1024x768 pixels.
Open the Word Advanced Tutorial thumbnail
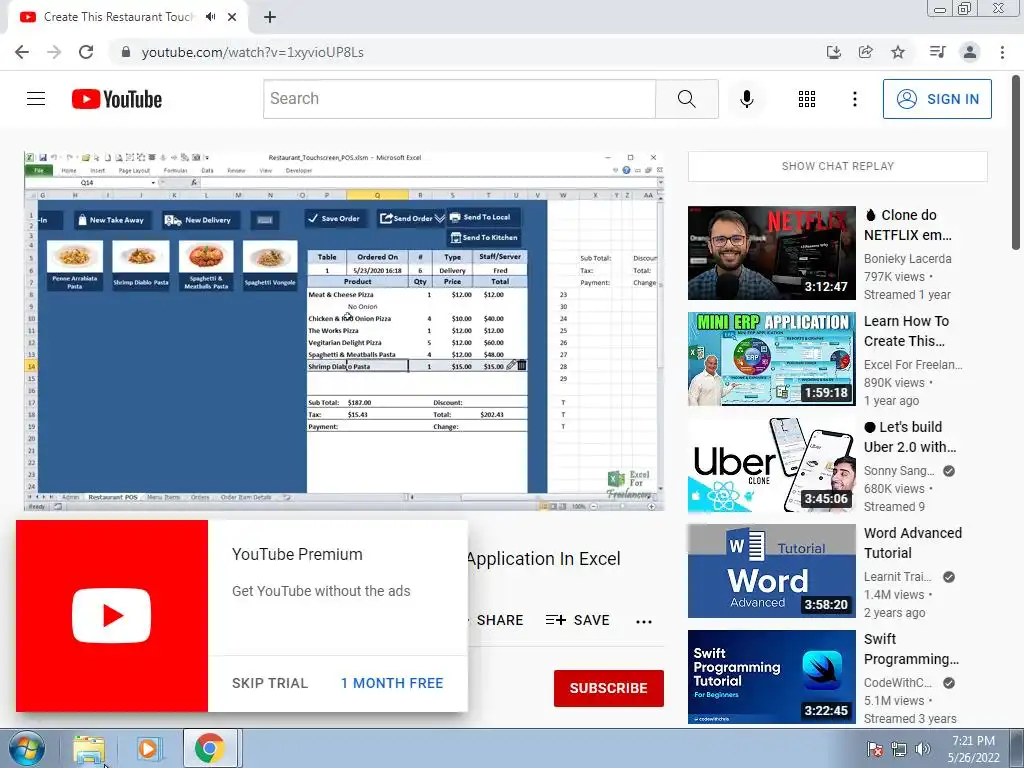[771, 571]
